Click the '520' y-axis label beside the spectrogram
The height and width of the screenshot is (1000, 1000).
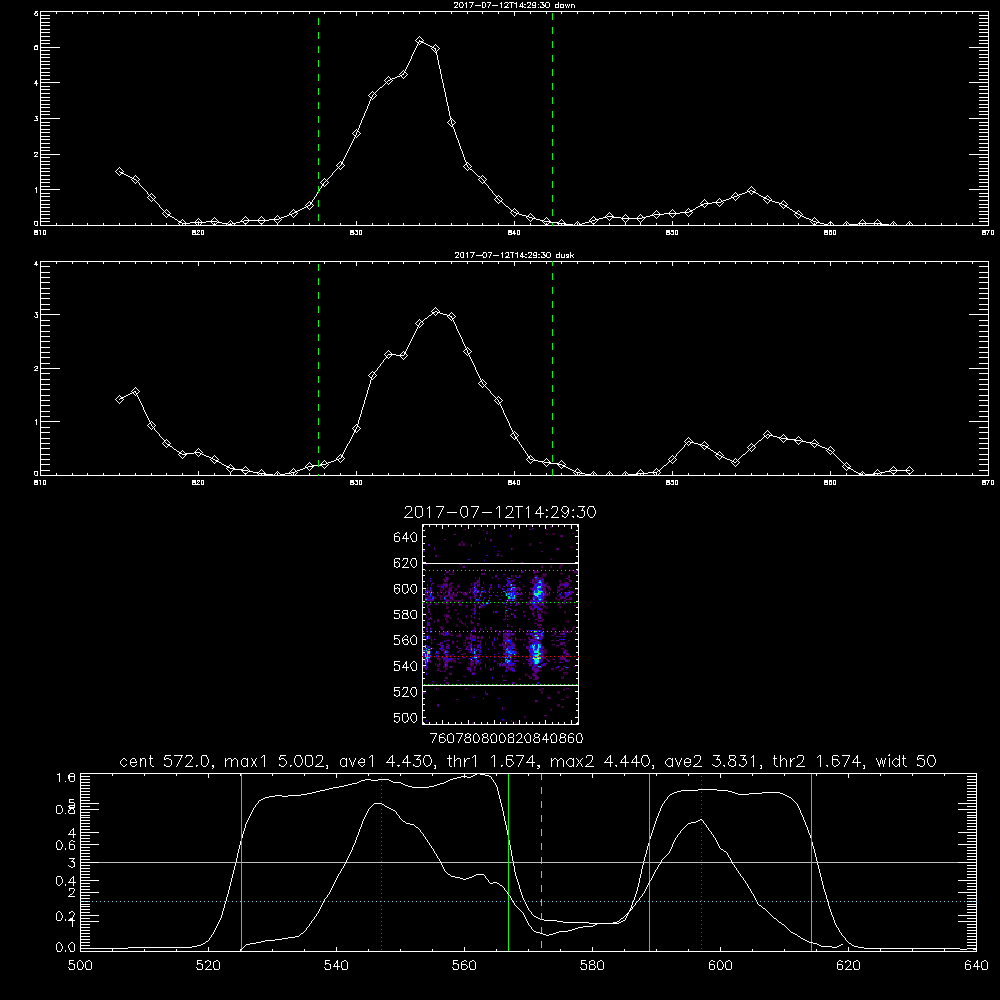pos(406,692)
